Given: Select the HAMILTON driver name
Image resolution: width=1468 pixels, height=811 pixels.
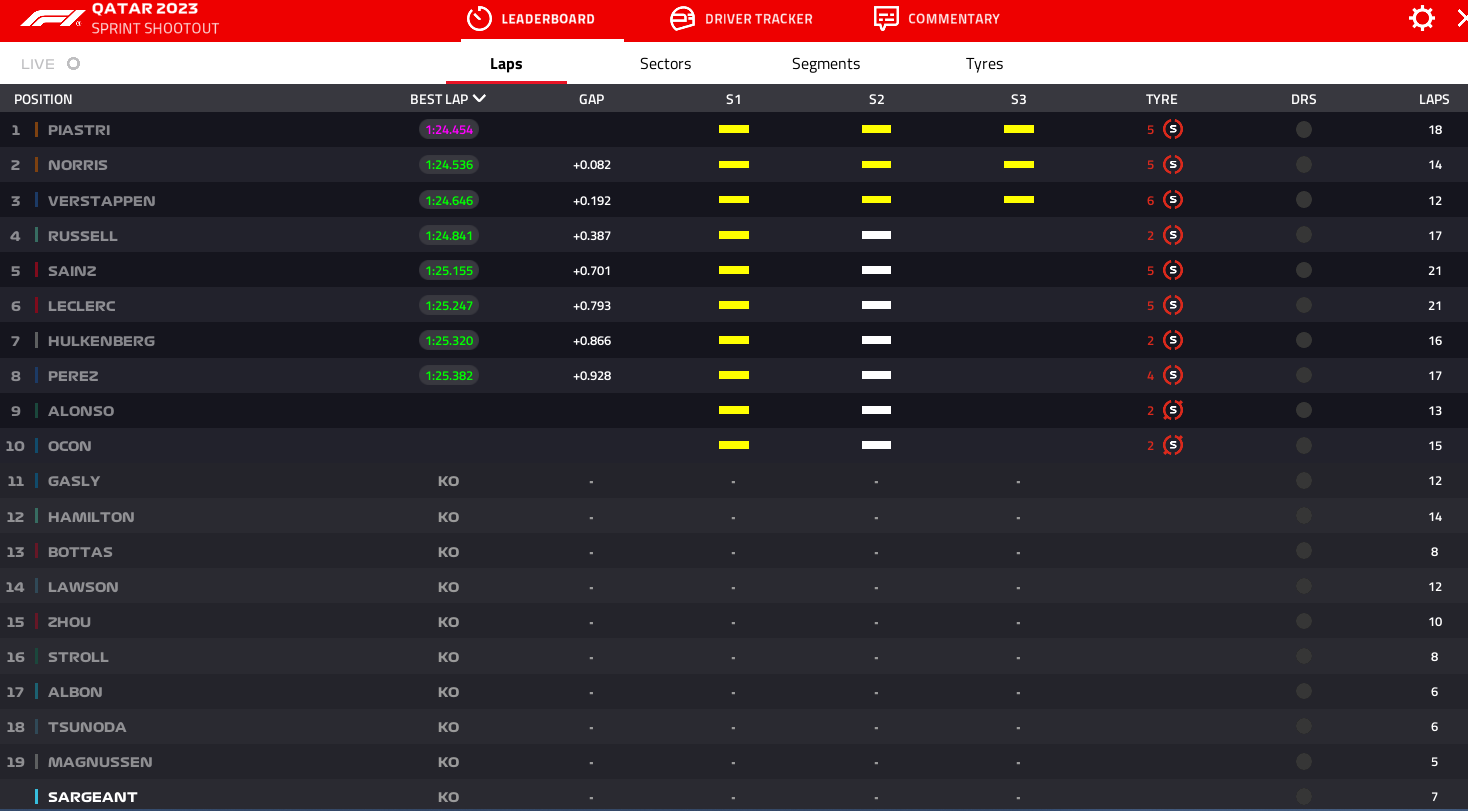Looking at the screenshot, I should [x=91, y=517].
